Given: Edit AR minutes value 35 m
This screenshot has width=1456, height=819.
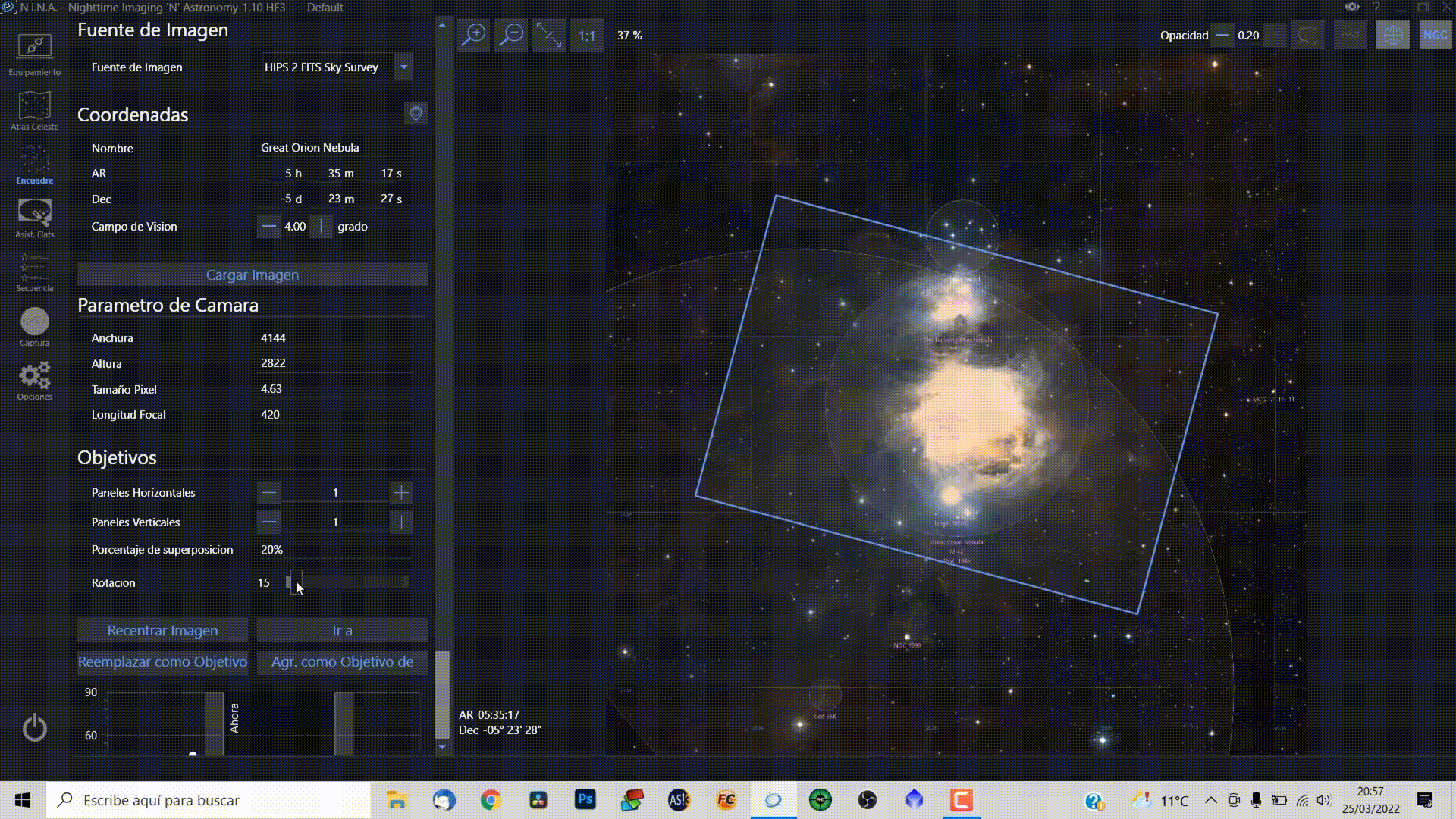Looking at the screenshot, I should [x=340, y=174].
